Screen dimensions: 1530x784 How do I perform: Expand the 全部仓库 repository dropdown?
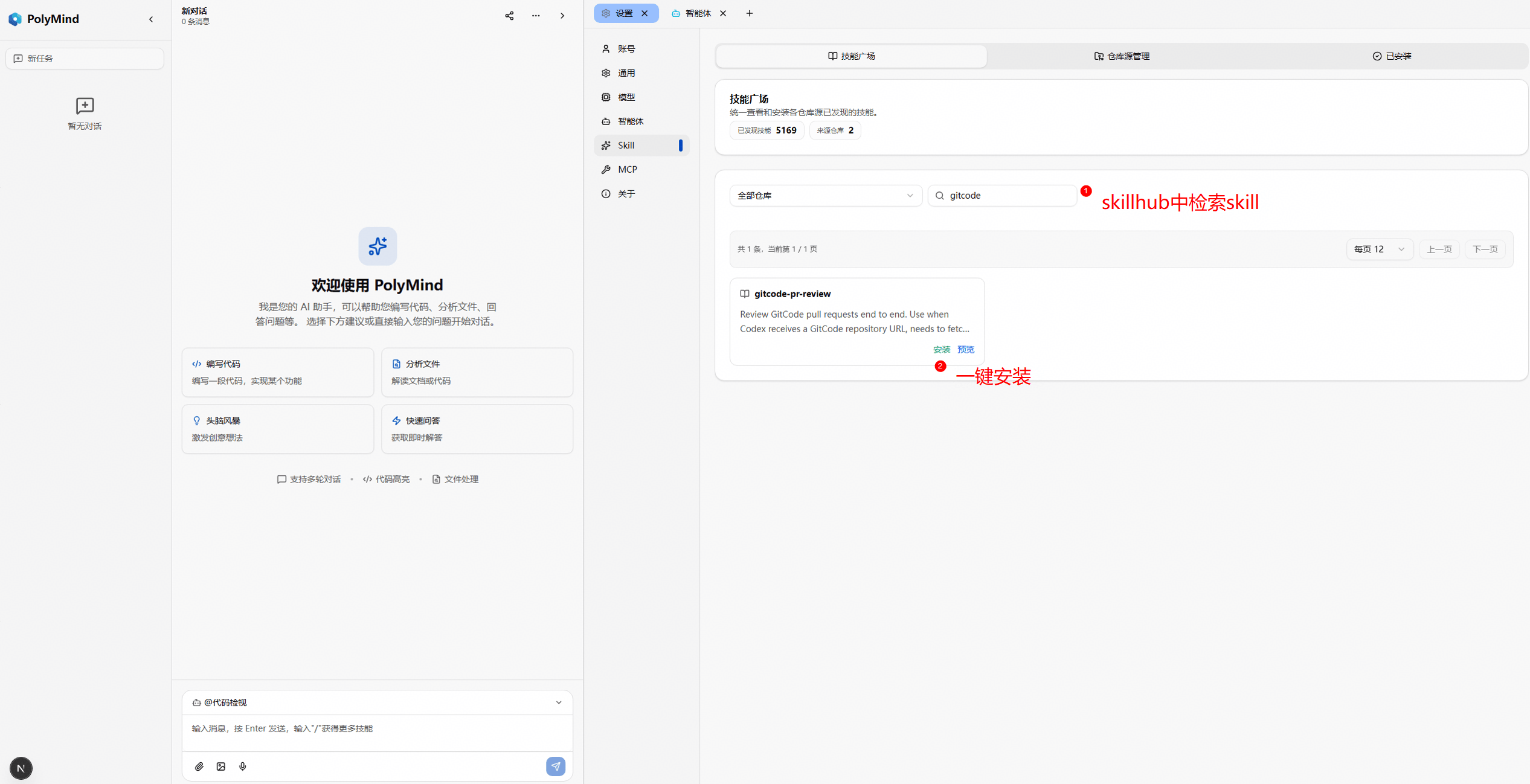[x=826, y=196]
